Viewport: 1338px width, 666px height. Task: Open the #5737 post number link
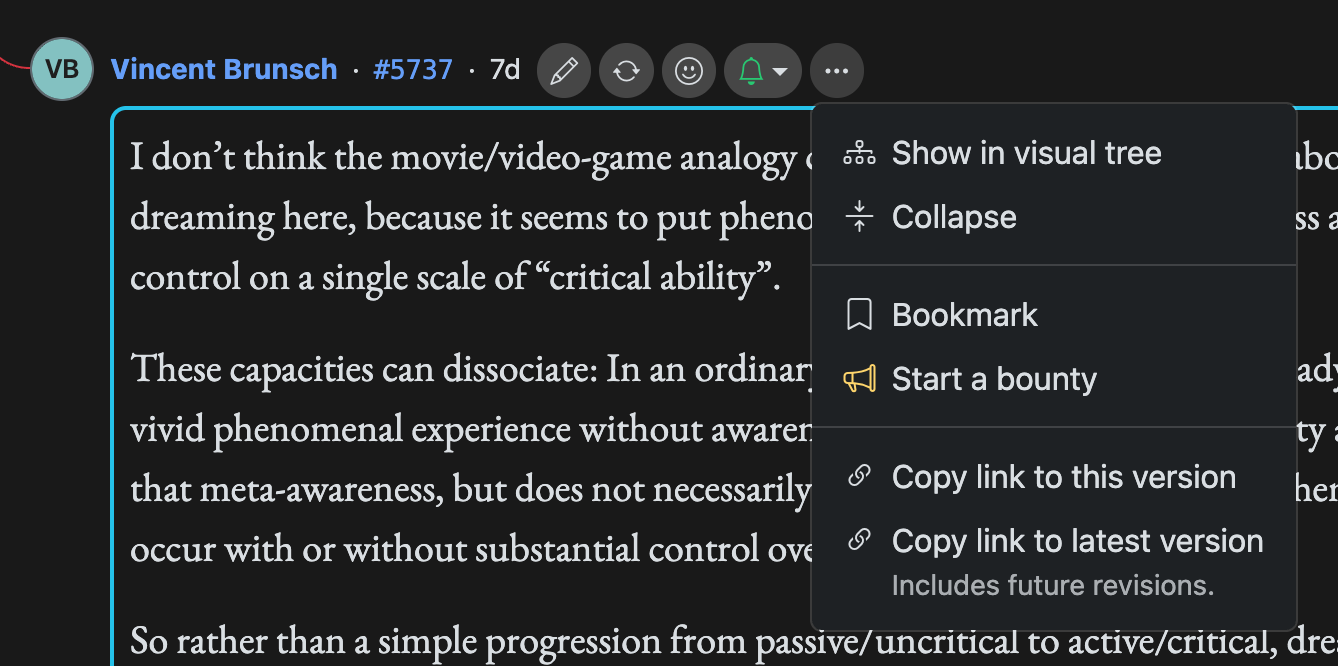(x=413, y=70)
